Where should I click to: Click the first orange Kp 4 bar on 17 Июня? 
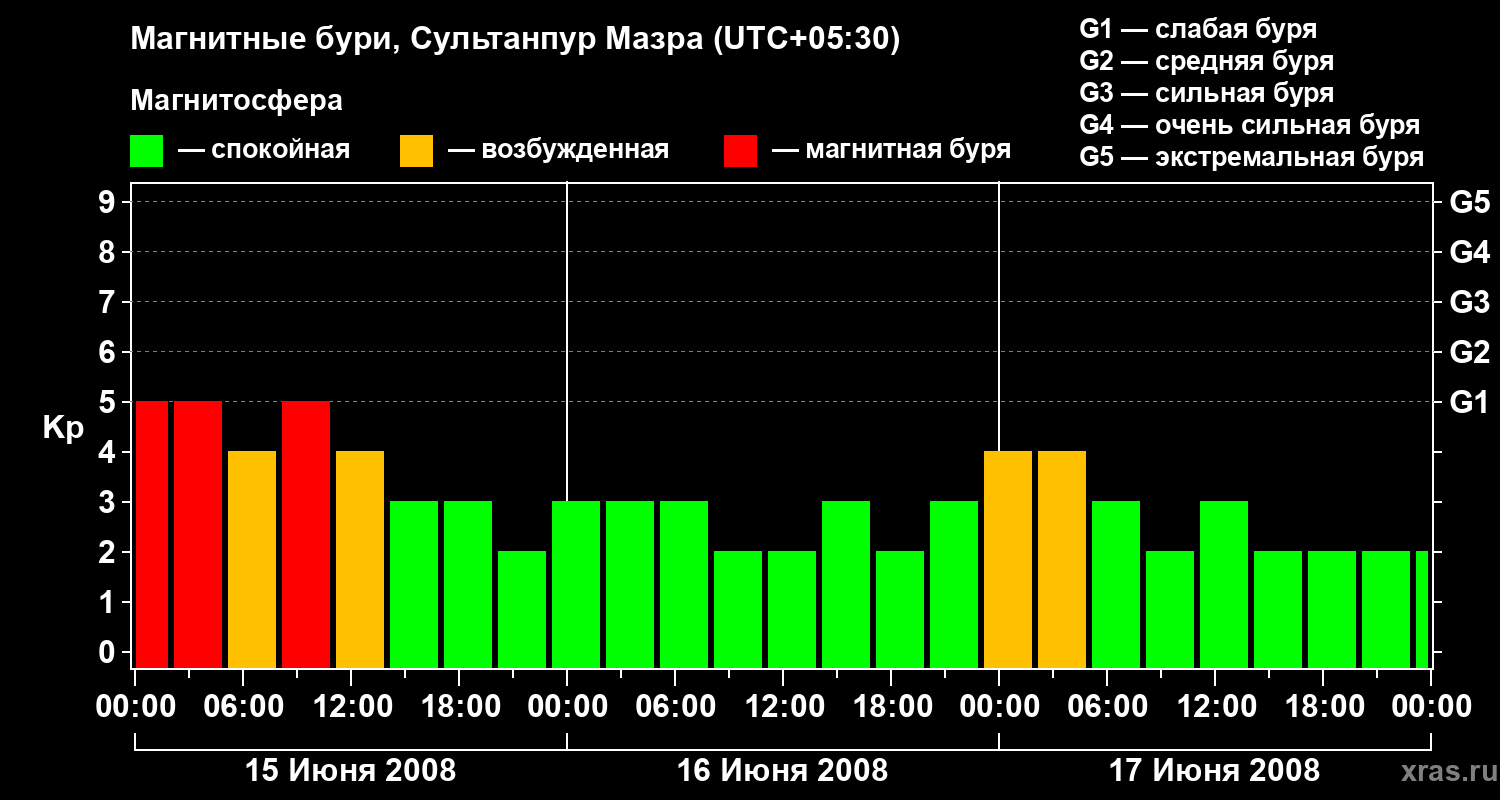pos(1008,559)
